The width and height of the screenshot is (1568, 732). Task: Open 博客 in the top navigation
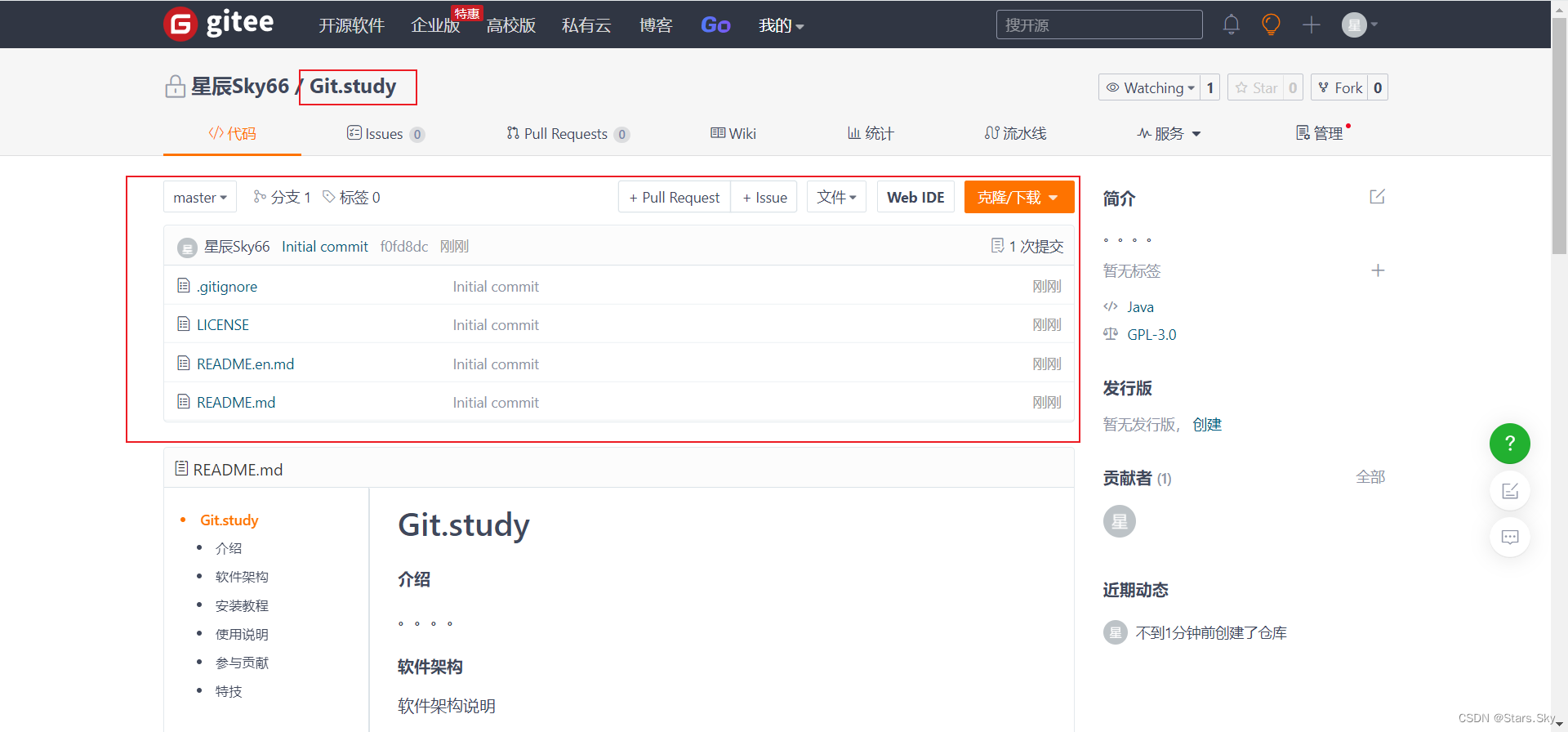pos(656,25)
